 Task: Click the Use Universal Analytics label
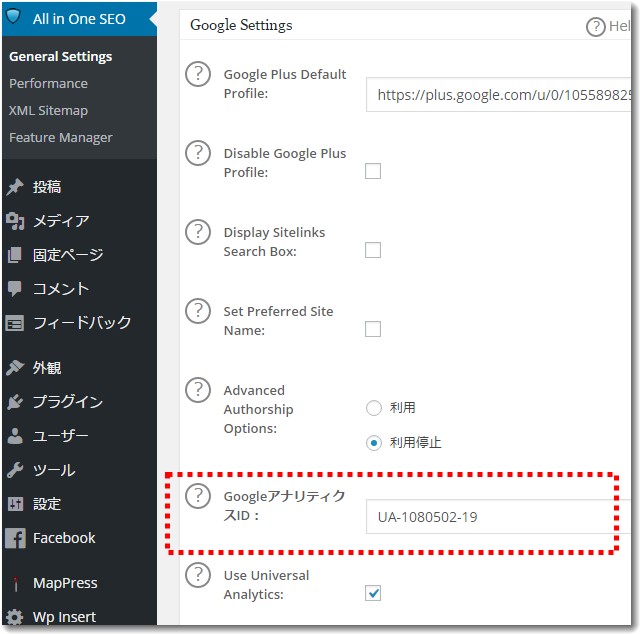(266, 585)
